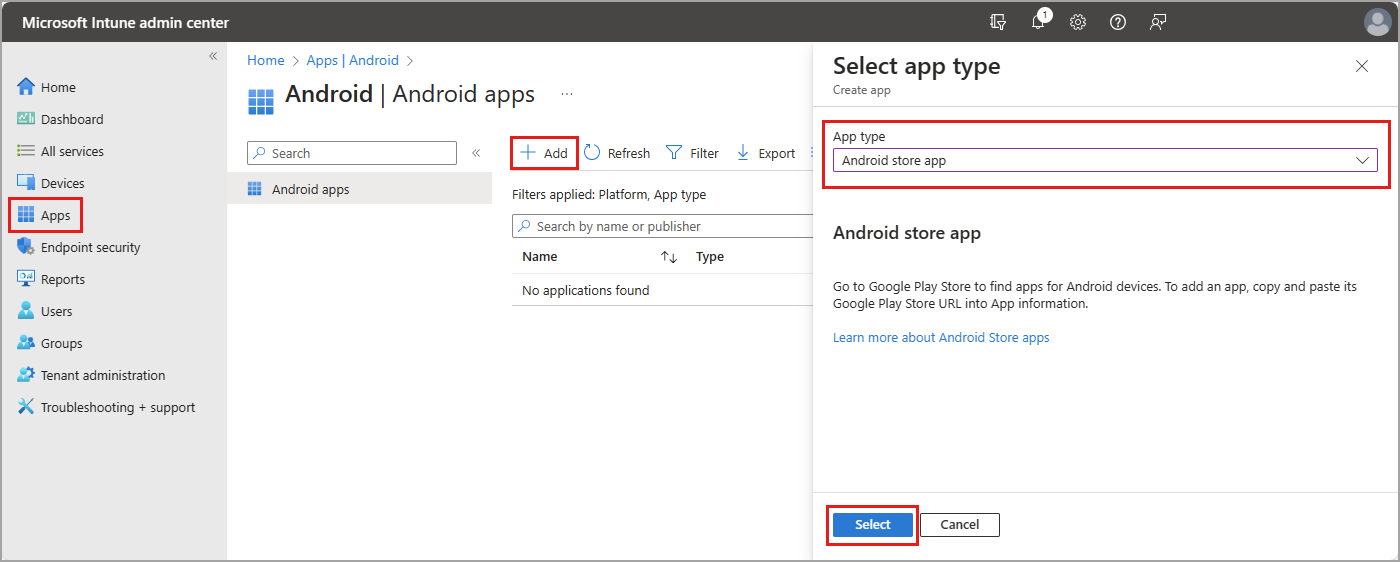Click the Cancel button
The width and height of the screenshot is (1400, 562).
960,525
